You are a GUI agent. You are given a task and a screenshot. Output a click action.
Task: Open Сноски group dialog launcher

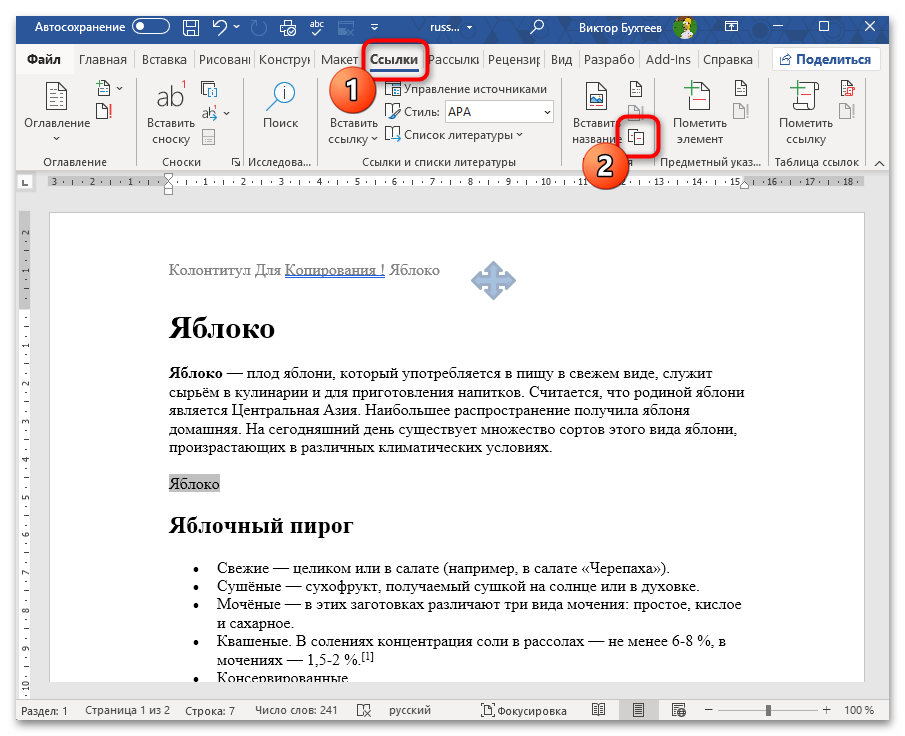point(235,162)
